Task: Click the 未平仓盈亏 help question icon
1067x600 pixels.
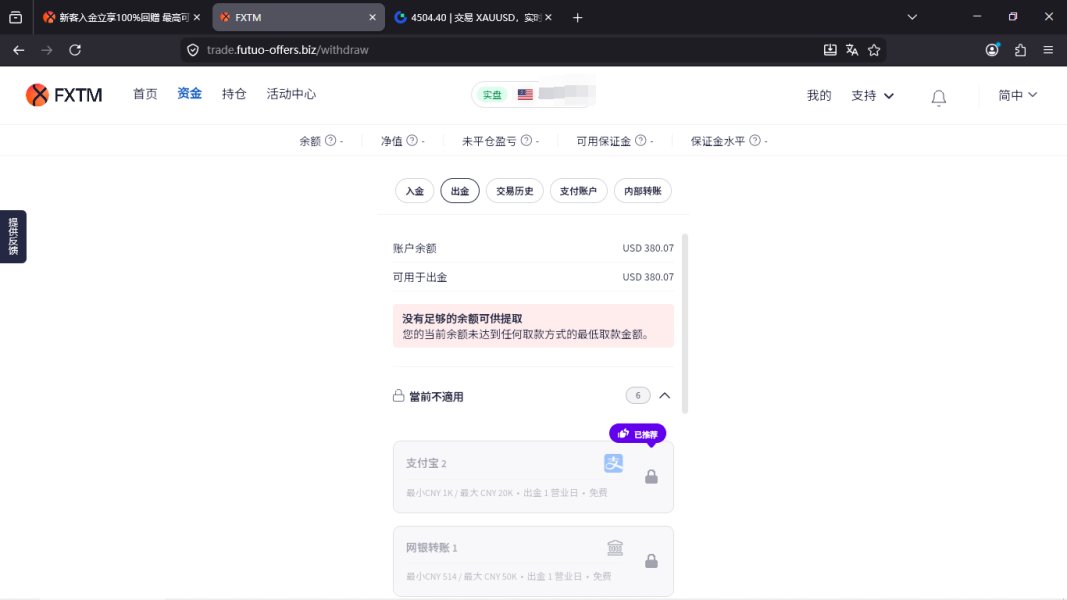Action: (x=526, y=140)
